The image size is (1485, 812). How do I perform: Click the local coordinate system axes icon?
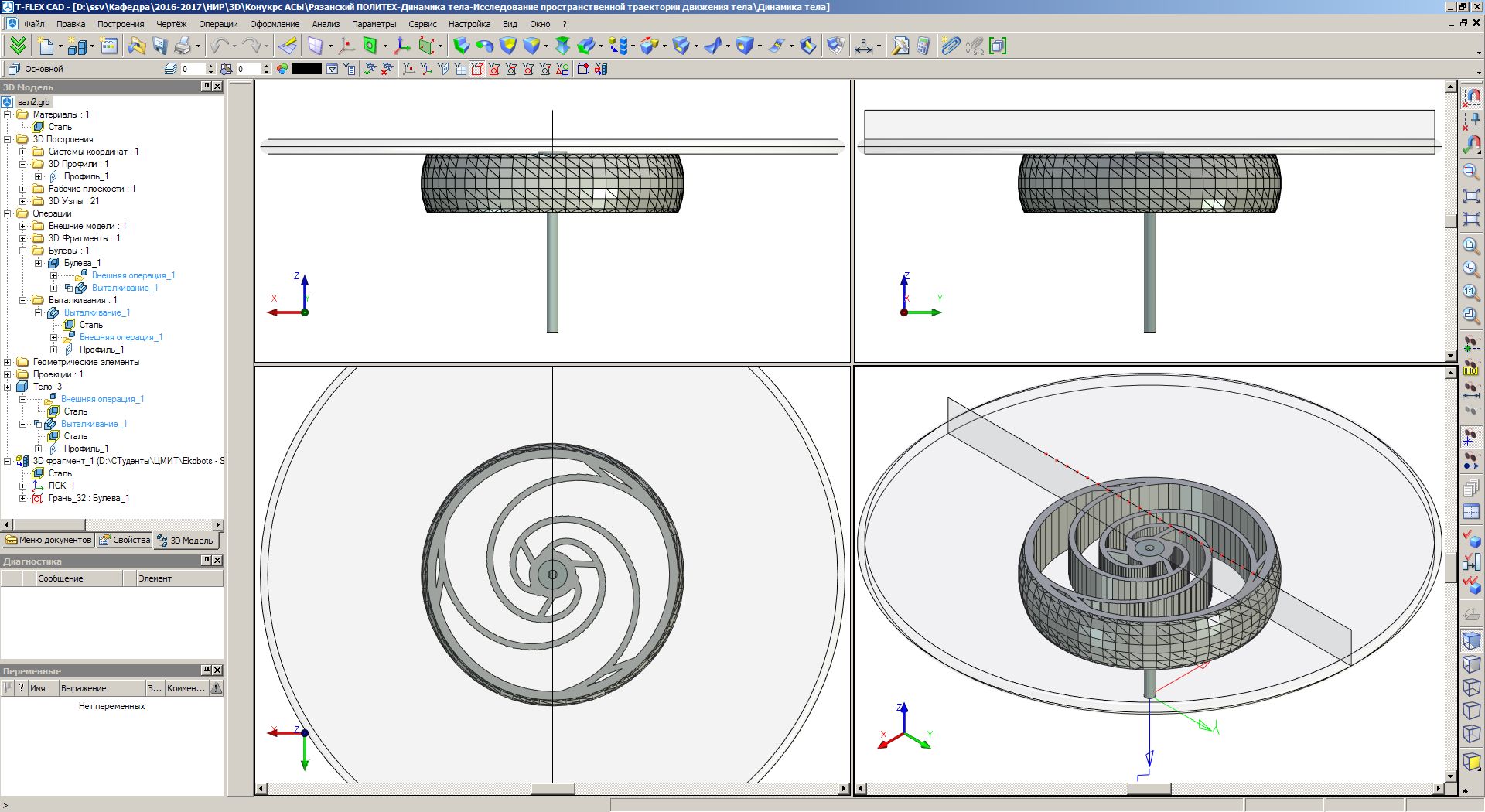pos(402,46)
